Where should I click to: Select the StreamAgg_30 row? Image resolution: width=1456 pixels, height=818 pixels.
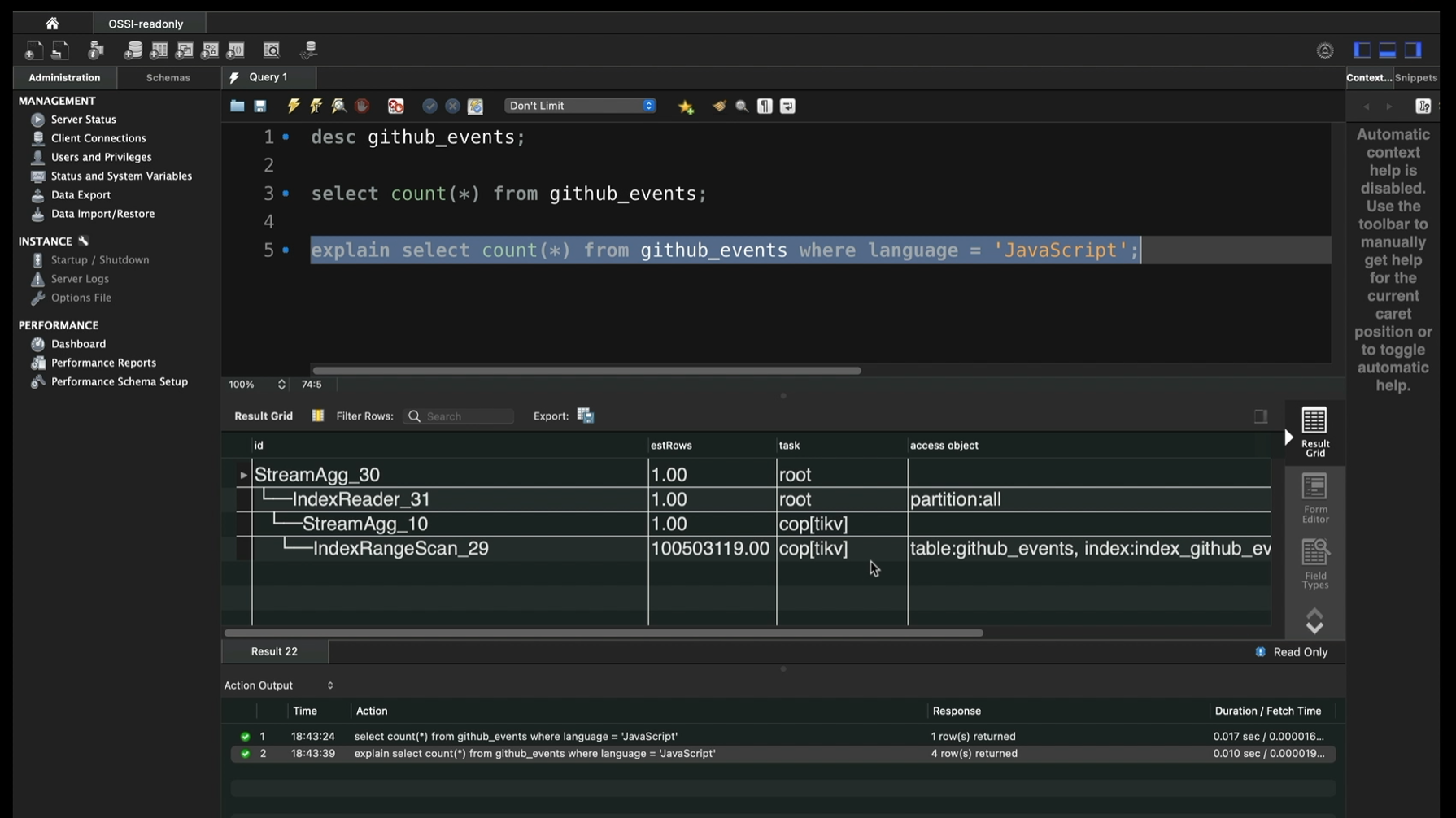pos(753,475)
